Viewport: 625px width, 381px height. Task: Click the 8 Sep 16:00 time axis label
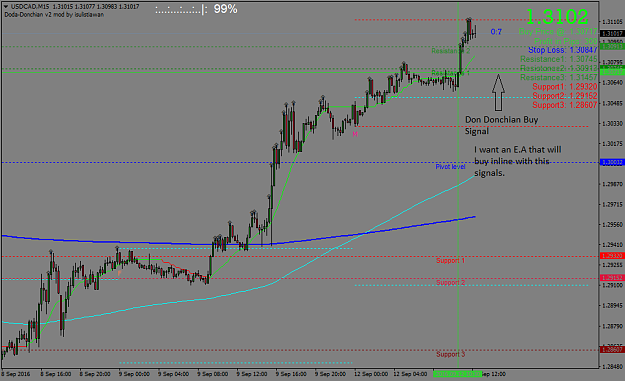point(56,374)
